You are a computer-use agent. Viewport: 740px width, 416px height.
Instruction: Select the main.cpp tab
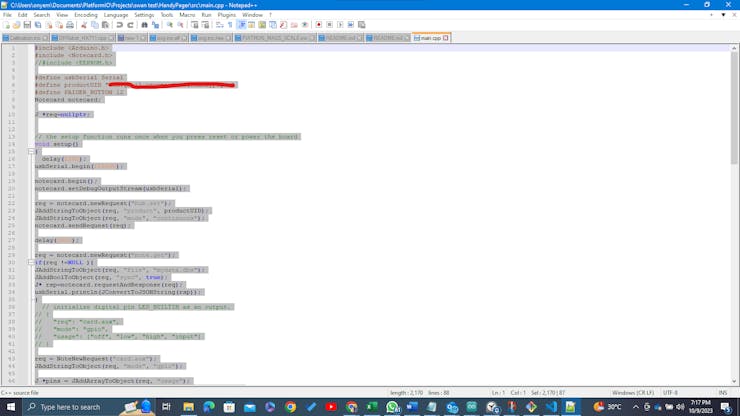click(430, 38)
